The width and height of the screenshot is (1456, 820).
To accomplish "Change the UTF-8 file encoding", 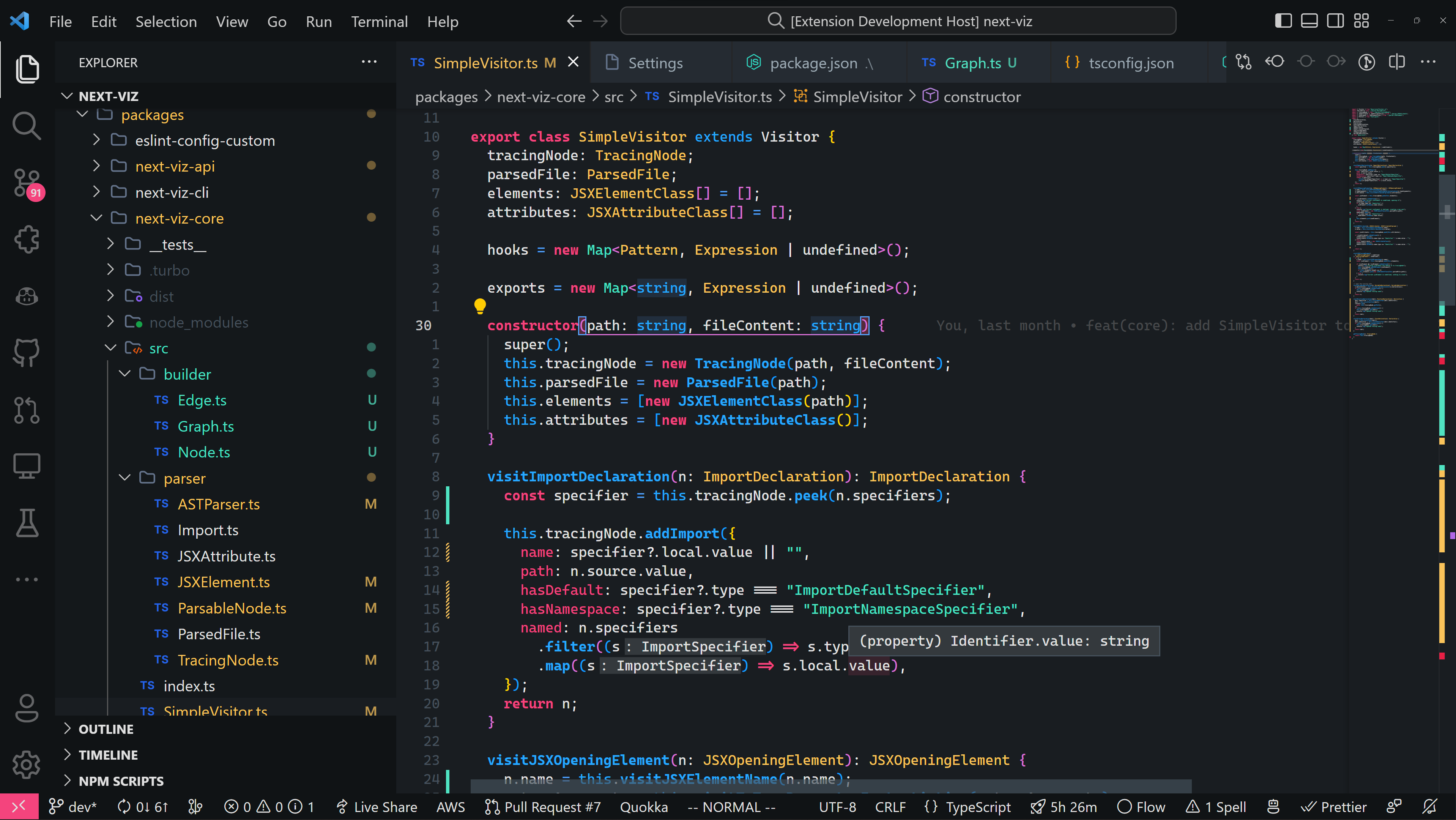I will click(x=837, y=806).
